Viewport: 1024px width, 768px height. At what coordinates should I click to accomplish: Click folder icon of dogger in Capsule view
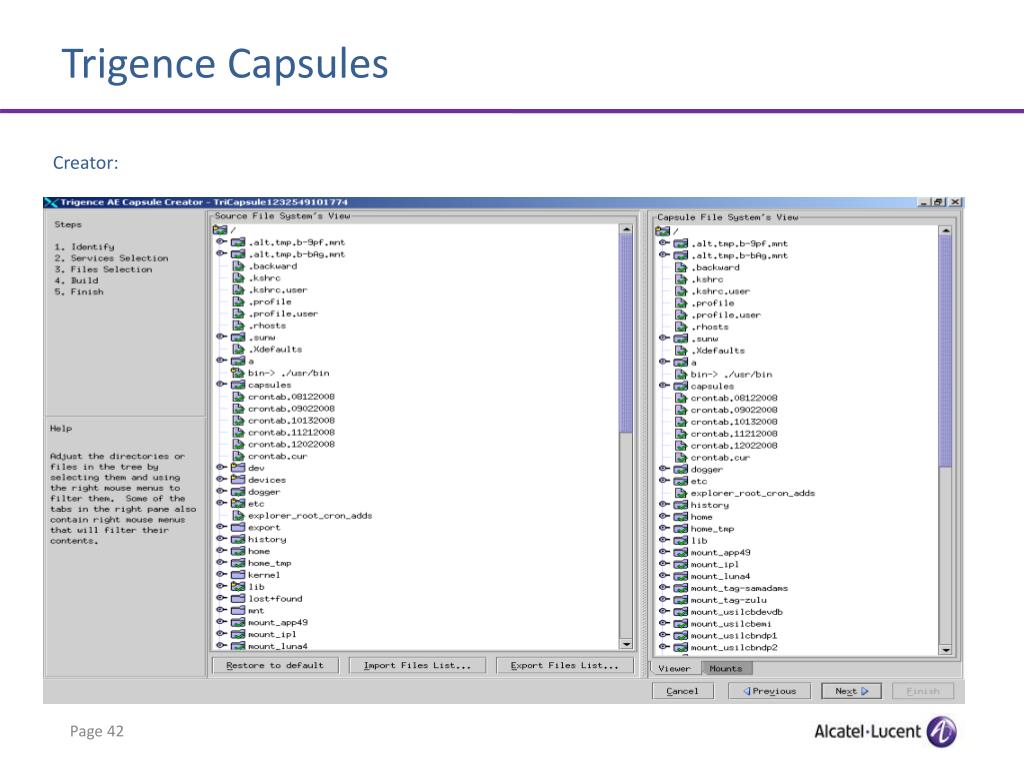click(x=680, y=469)
